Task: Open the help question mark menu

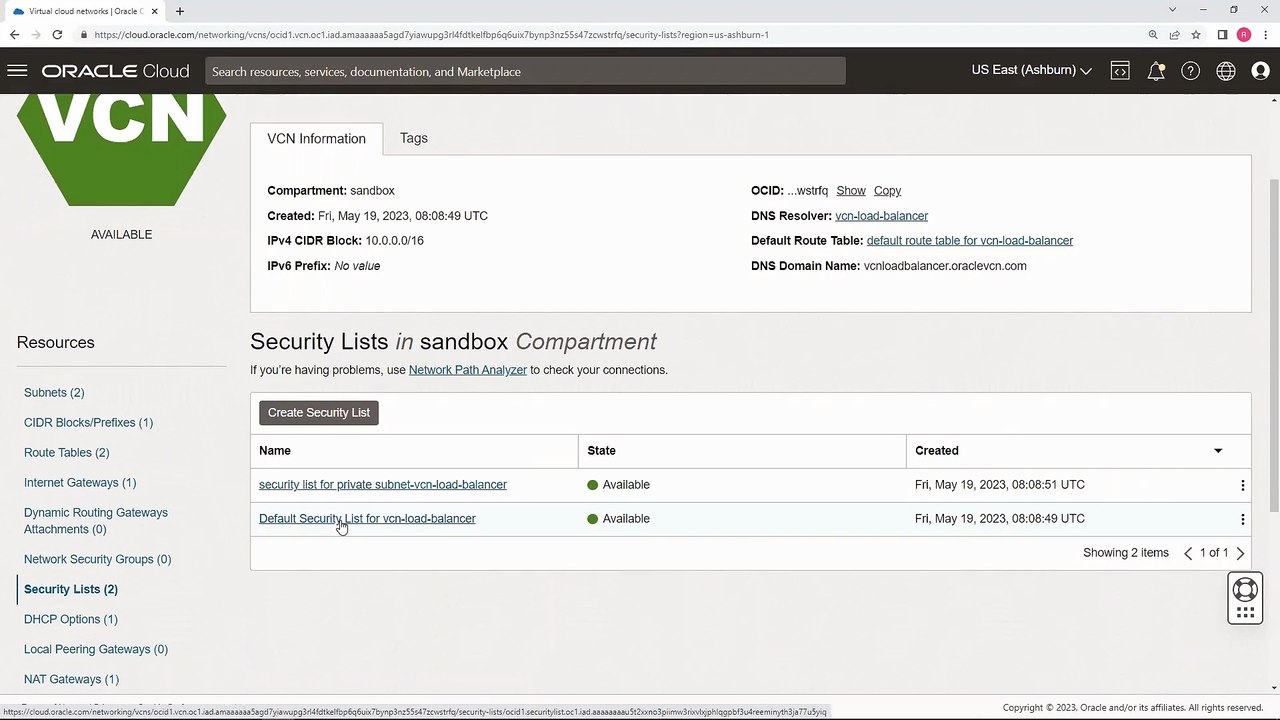Action: click(1190, 71)
